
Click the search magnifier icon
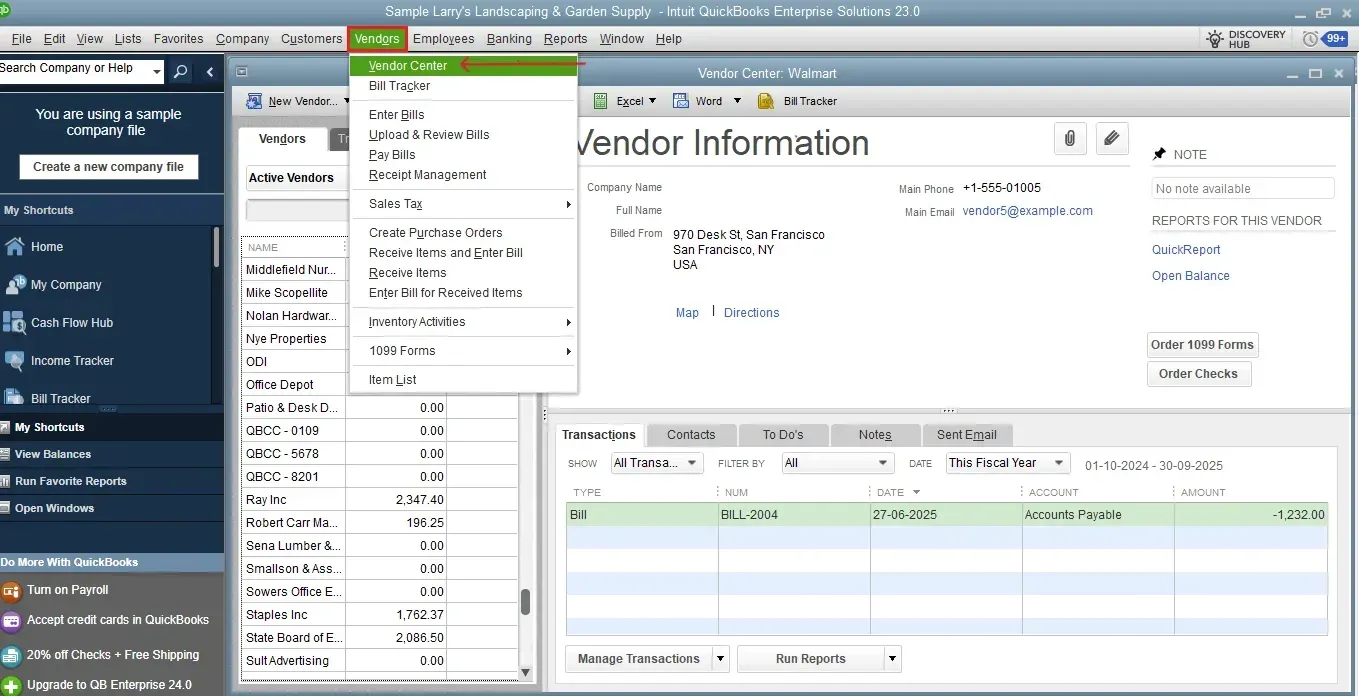point(180,71)
